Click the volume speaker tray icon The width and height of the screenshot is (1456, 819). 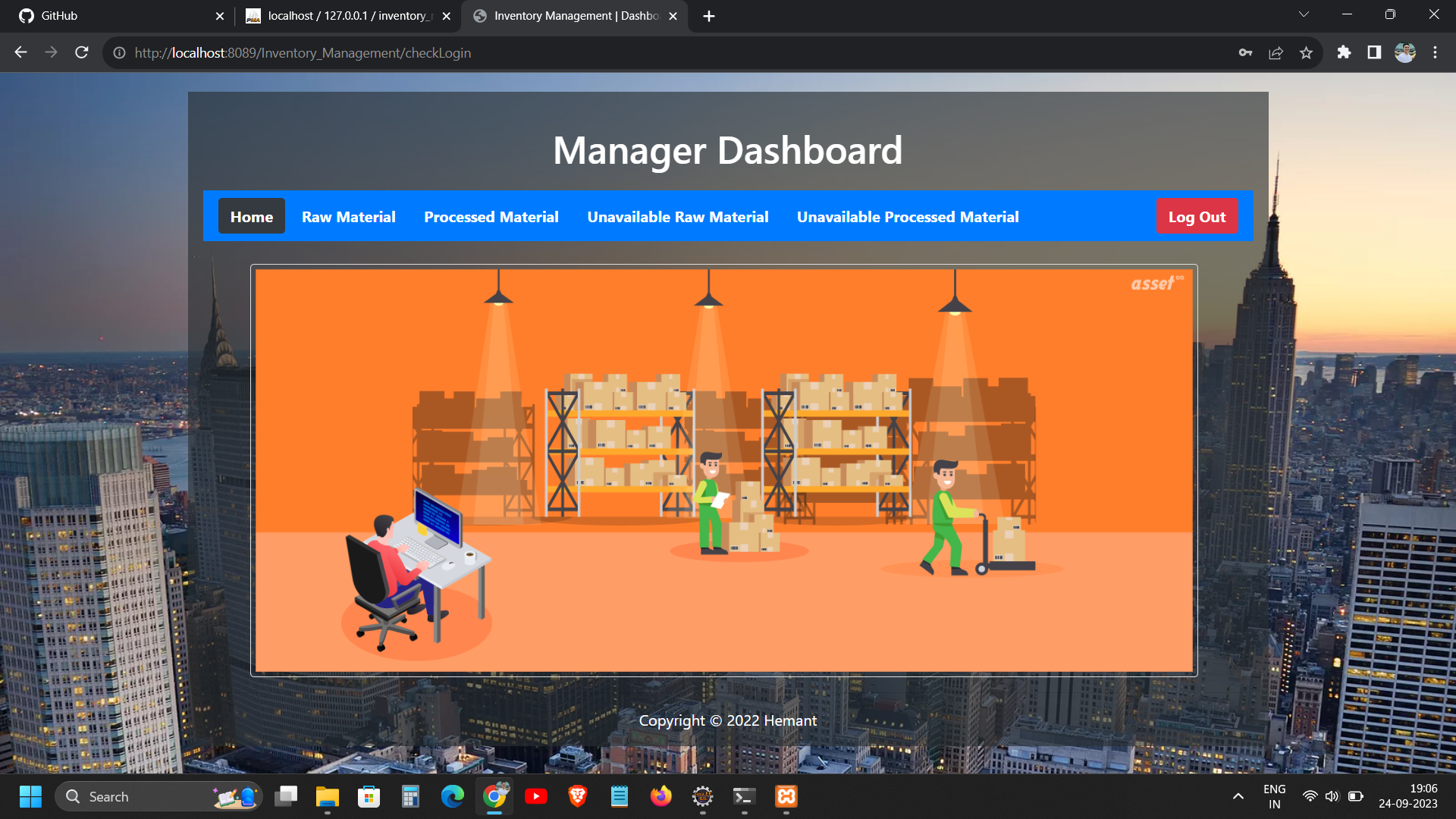(1332, 796)
